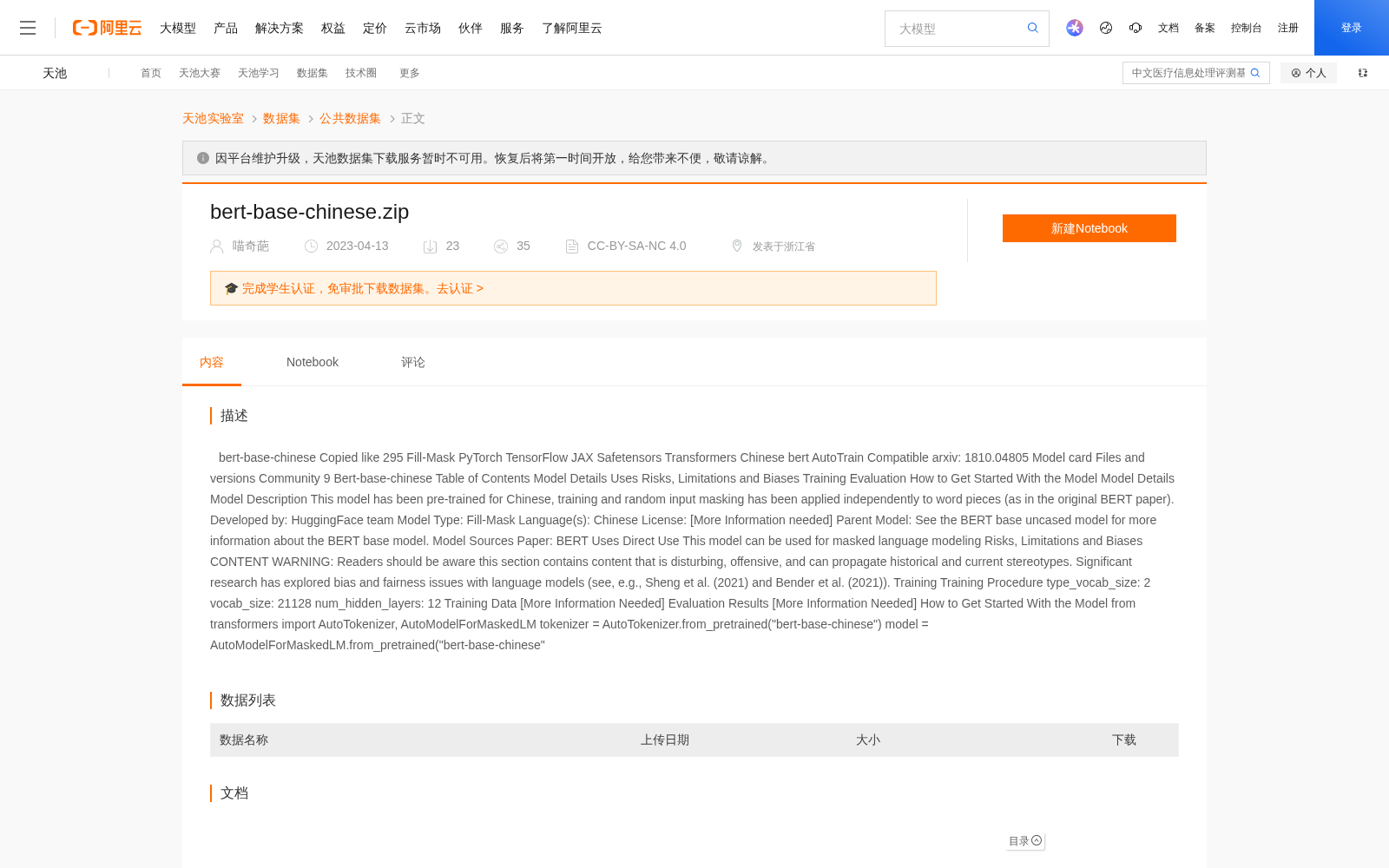
Task: Open the customer support headset icon
Action: (1136, 28)
